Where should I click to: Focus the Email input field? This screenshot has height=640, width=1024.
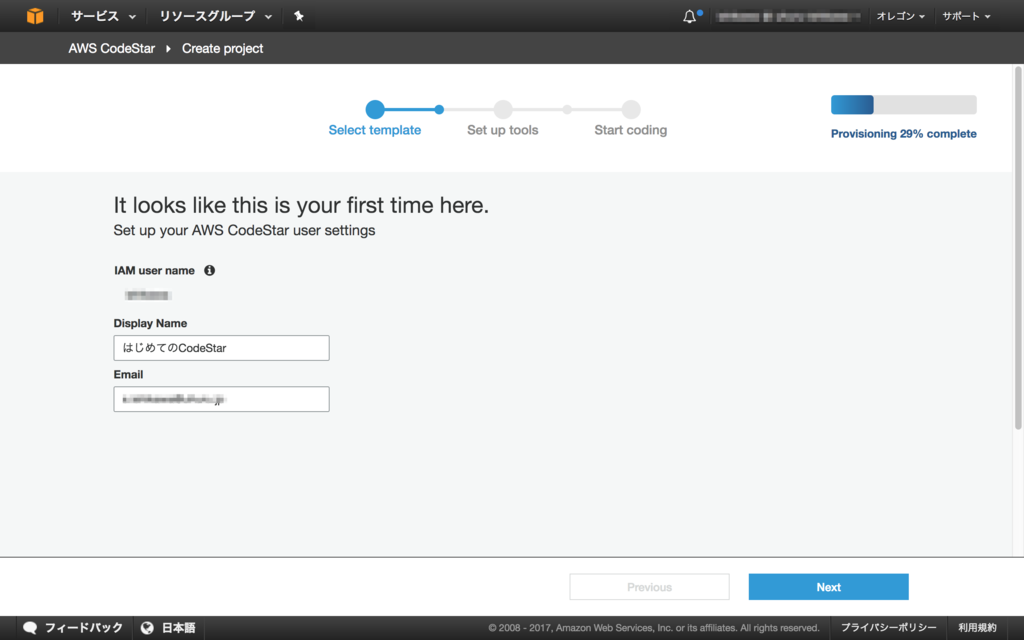pos(221,399)
